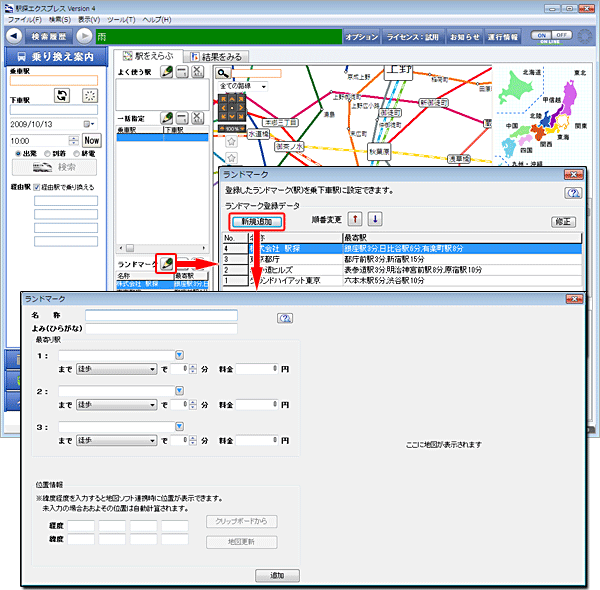Open the date picker dropdown for 2009/10/13
600x590 pixels.
[88, 125]
